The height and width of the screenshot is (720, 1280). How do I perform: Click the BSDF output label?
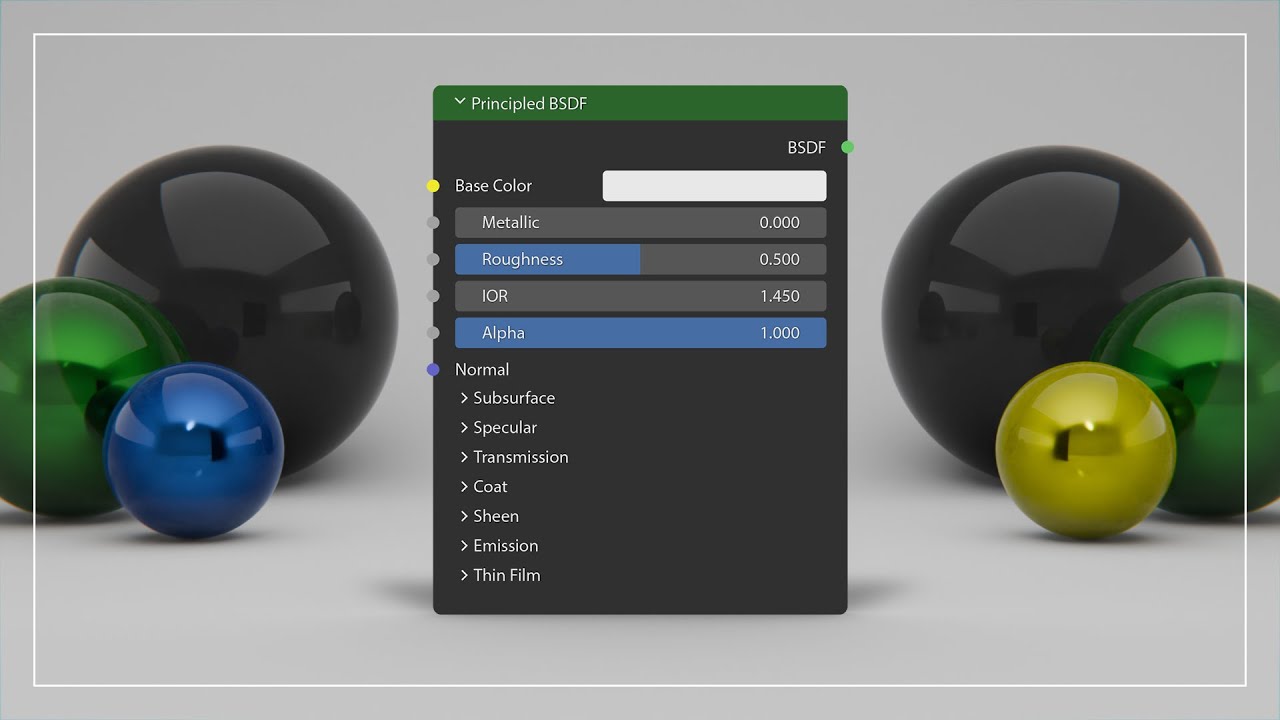pos(807,147)
